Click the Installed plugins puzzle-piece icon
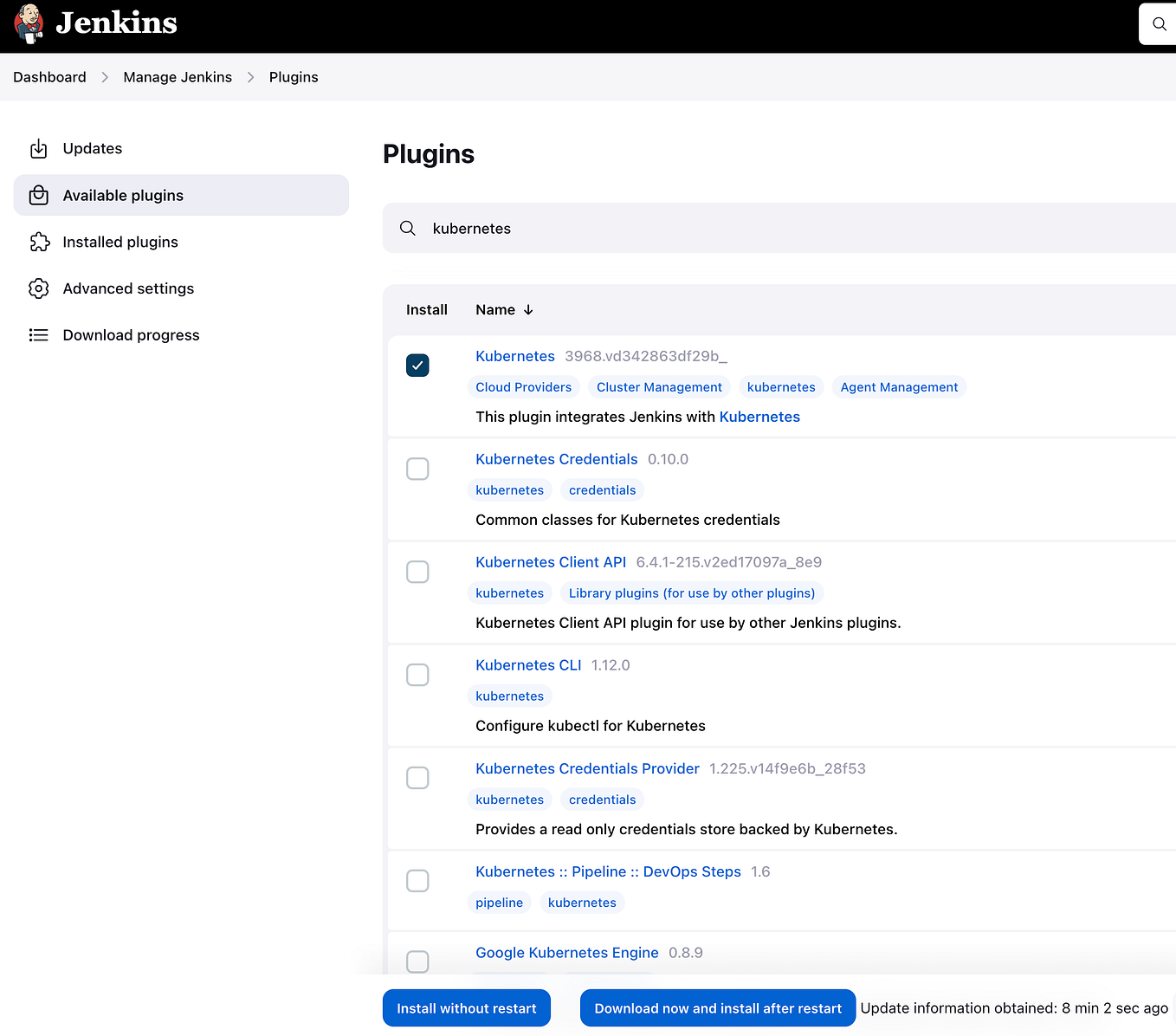 point(39,242)
